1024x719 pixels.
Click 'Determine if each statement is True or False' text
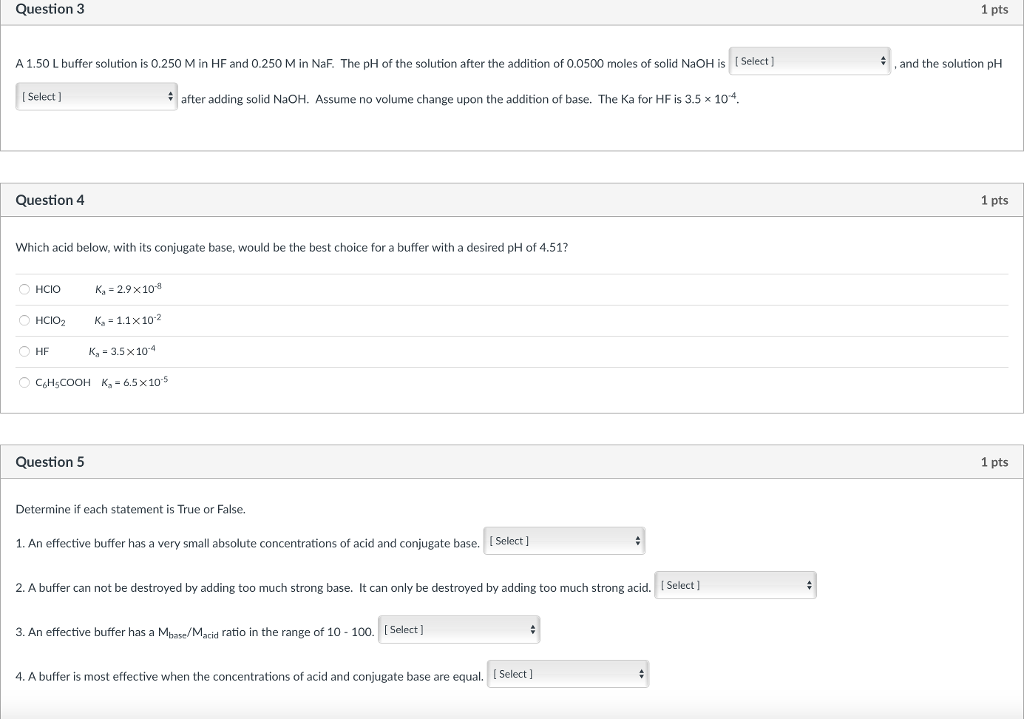(131, 509)
